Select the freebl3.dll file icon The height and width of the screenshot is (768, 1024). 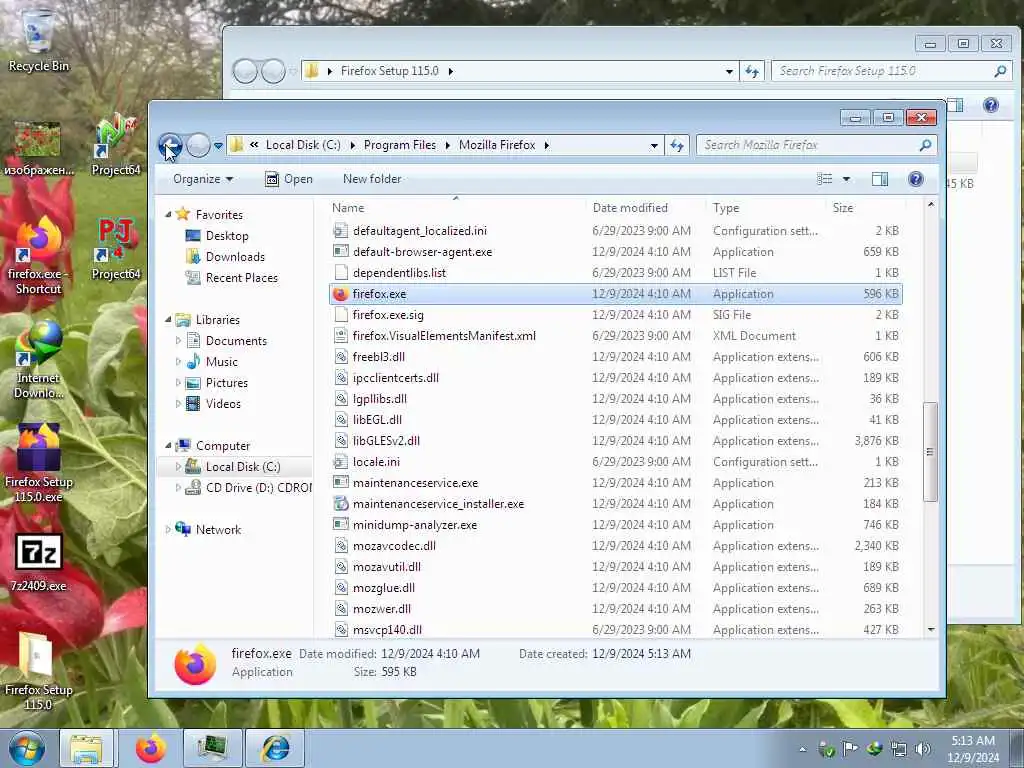click(340, 357)
